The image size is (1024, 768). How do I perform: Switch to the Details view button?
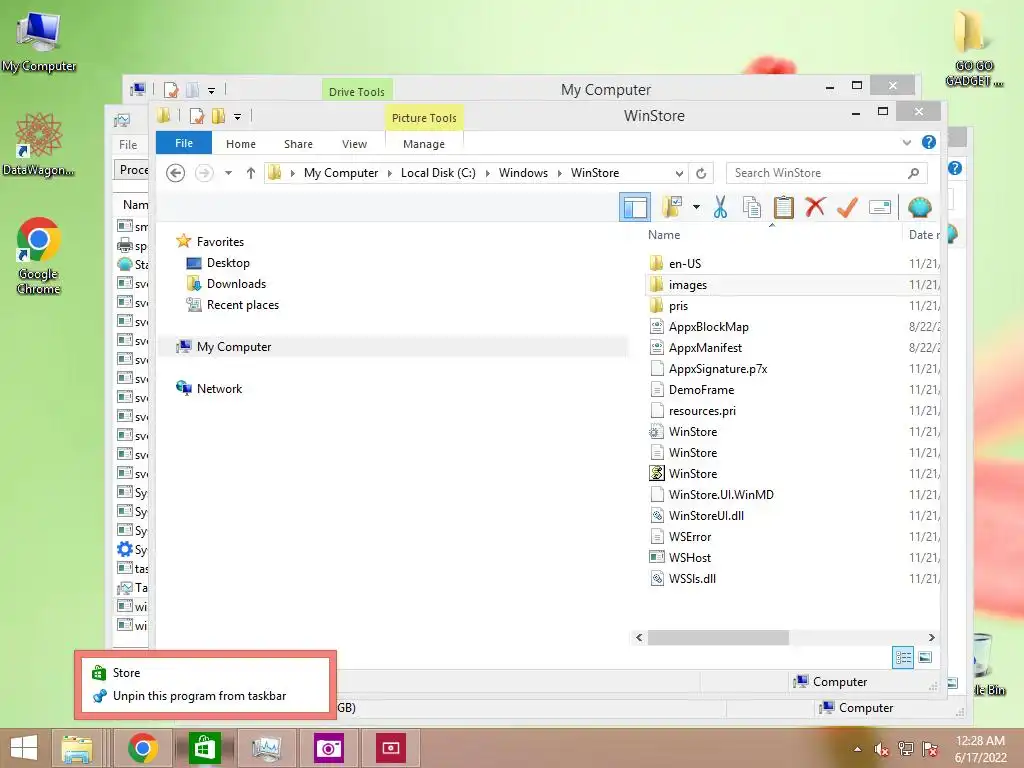[903, 658]
